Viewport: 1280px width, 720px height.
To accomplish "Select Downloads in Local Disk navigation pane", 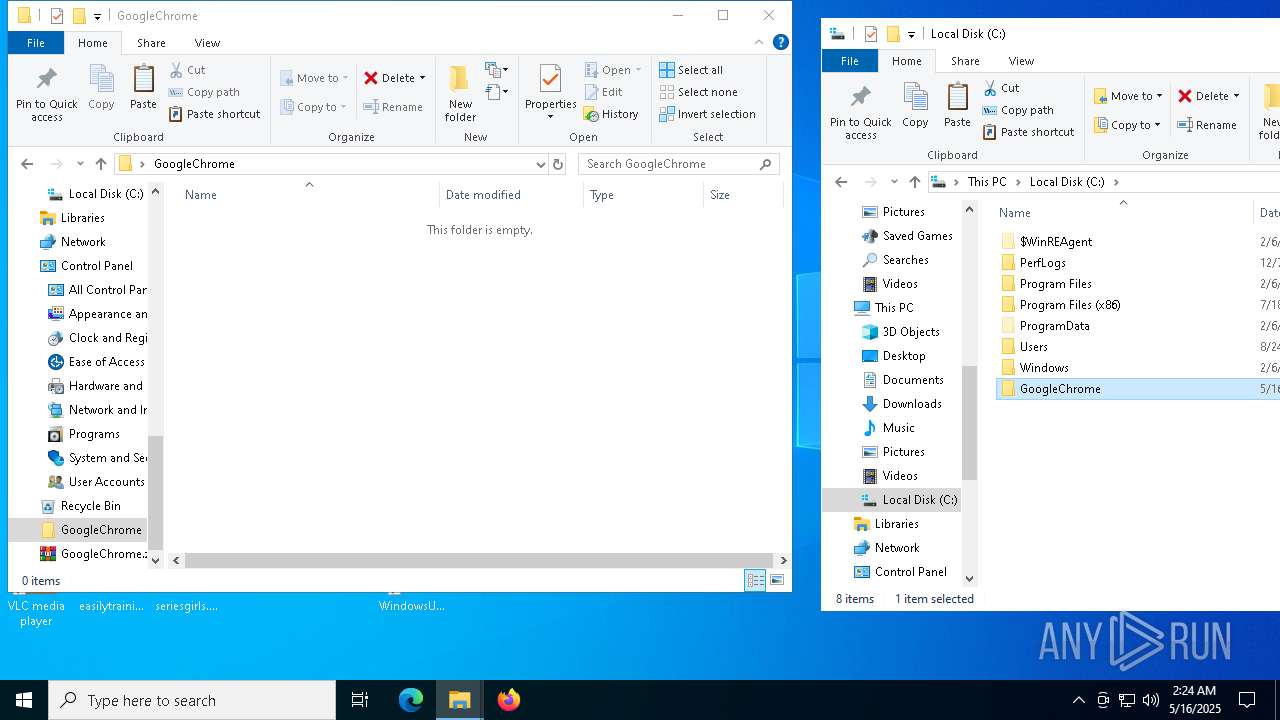I will [912, 404].
